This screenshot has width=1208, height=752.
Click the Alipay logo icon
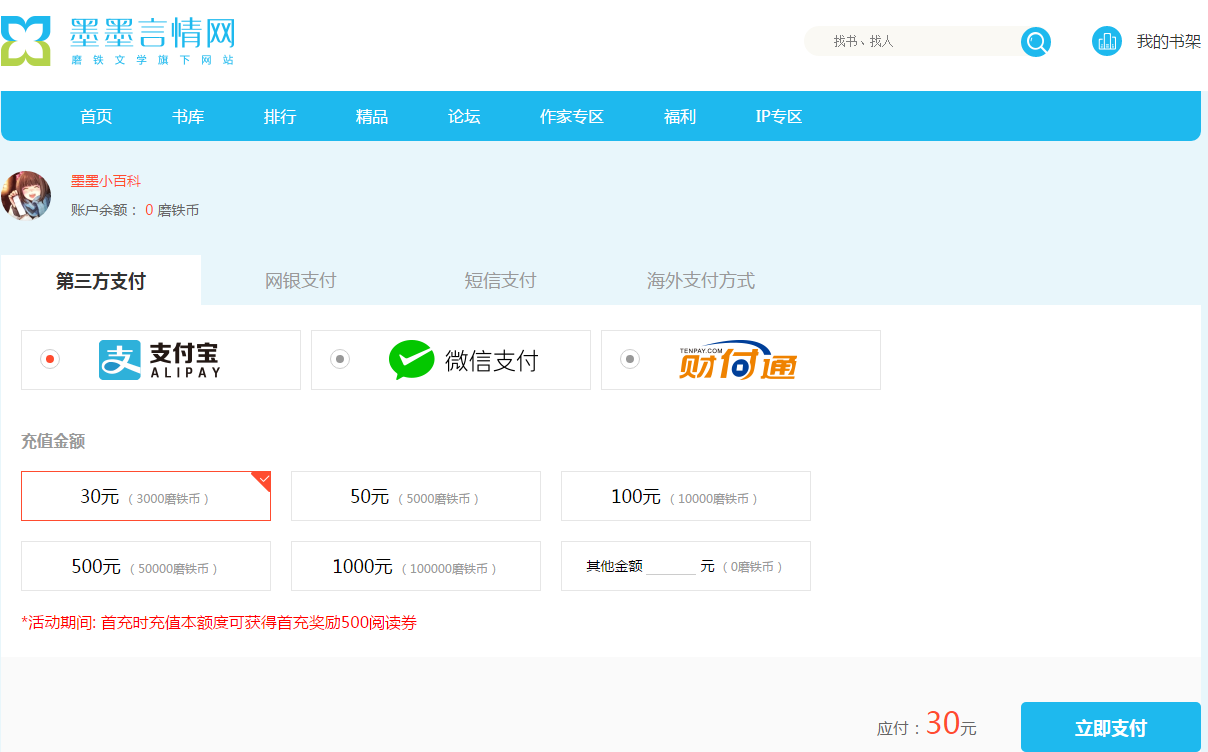(120, 360)
